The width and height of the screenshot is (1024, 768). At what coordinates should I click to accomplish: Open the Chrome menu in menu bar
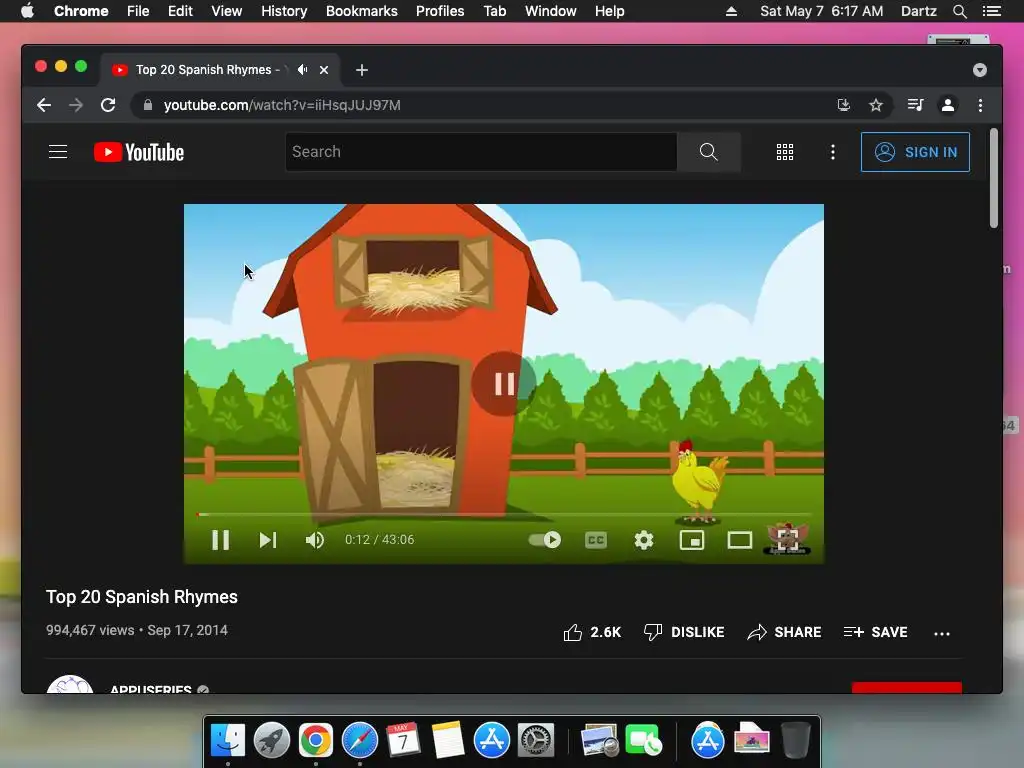(81, 11)
